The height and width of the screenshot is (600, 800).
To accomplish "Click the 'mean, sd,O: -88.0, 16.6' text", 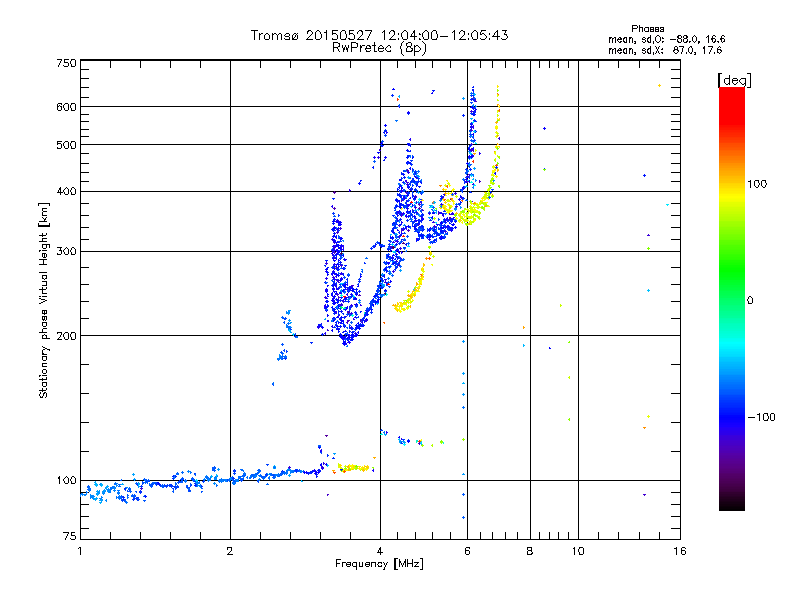I will pos(666,39).
